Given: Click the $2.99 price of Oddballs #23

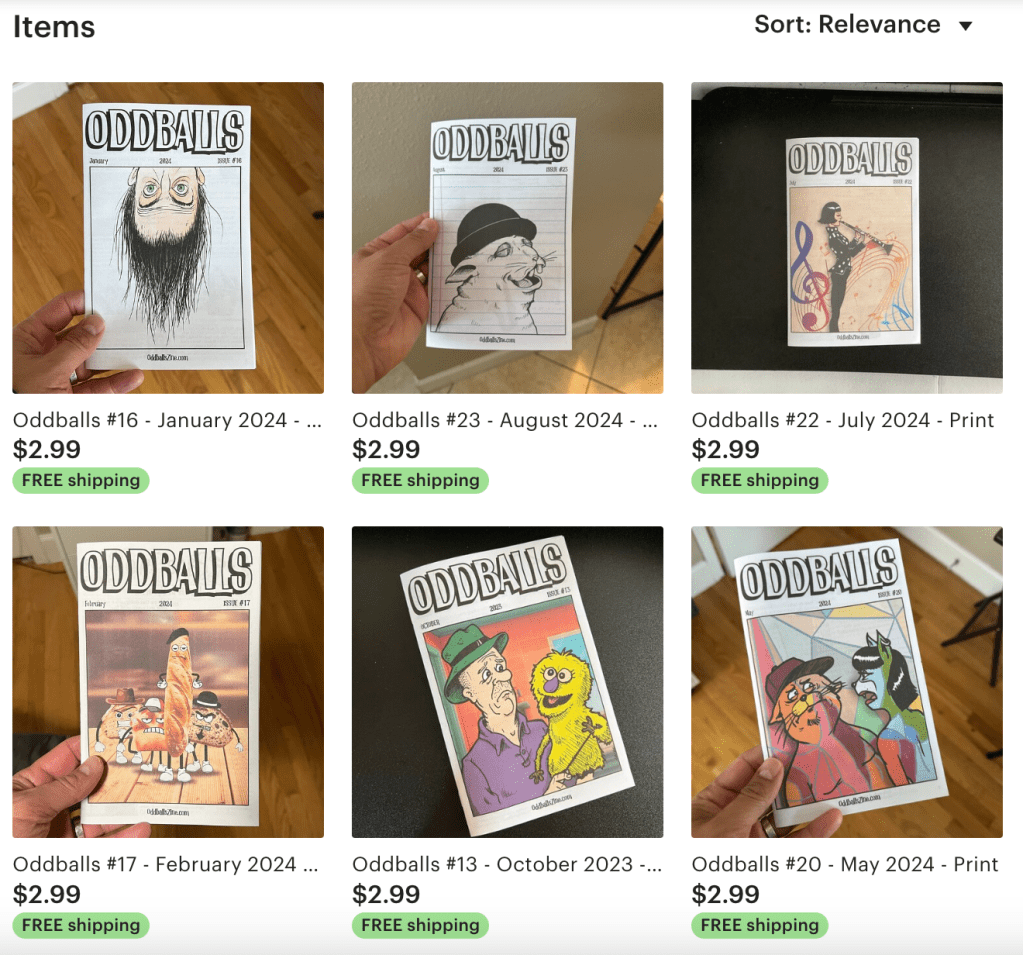Looking at the screenshot, I should tap(386, 449).
